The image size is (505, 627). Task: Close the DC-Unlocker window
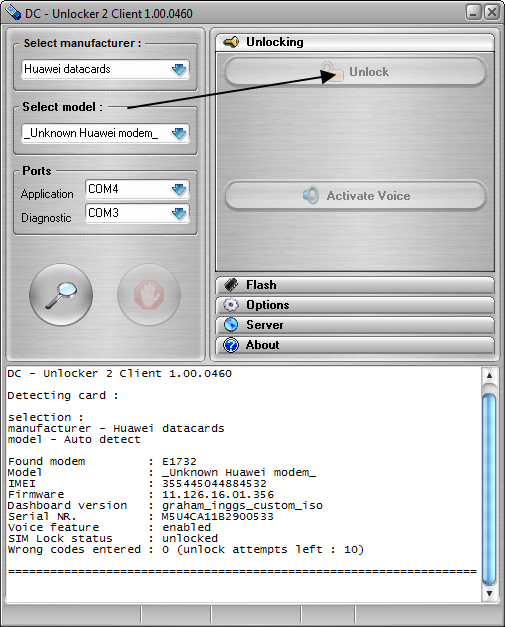pyautogui.click(x=492, y=12)
